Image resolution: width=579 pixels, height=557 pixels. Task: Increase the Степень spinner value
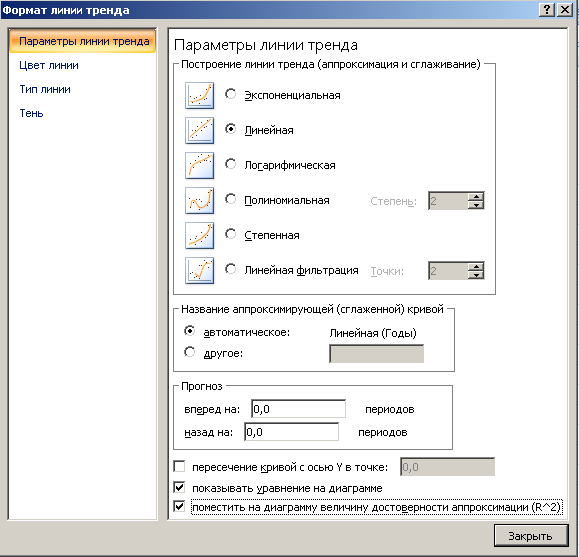(476, 197)
